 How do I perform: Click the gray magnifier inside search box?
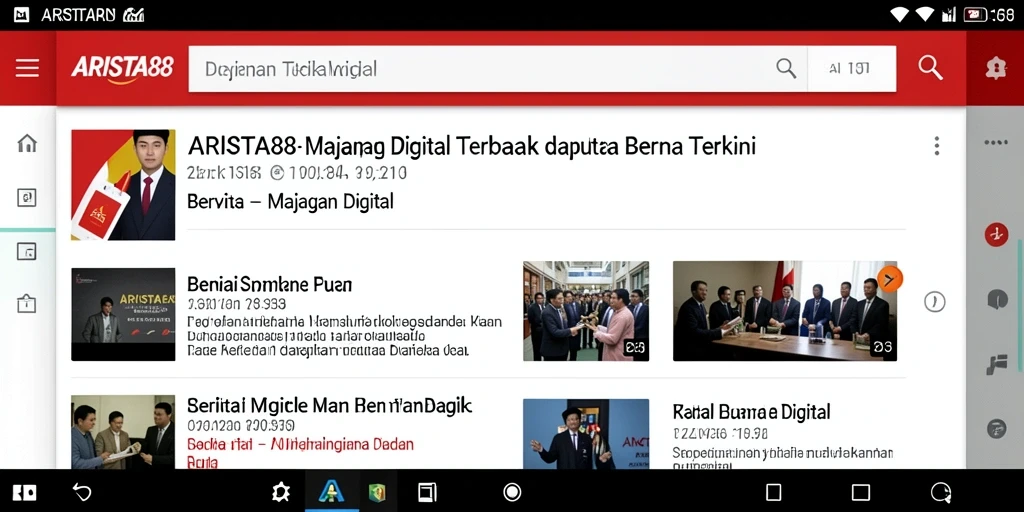coord(786,68)
